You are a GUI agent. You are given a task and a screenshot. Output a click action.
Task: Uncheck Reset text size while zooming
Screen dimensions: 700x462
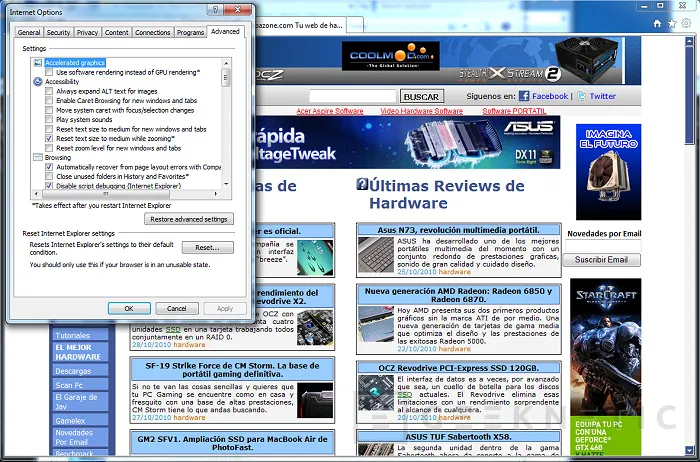[x=49, y=138]
